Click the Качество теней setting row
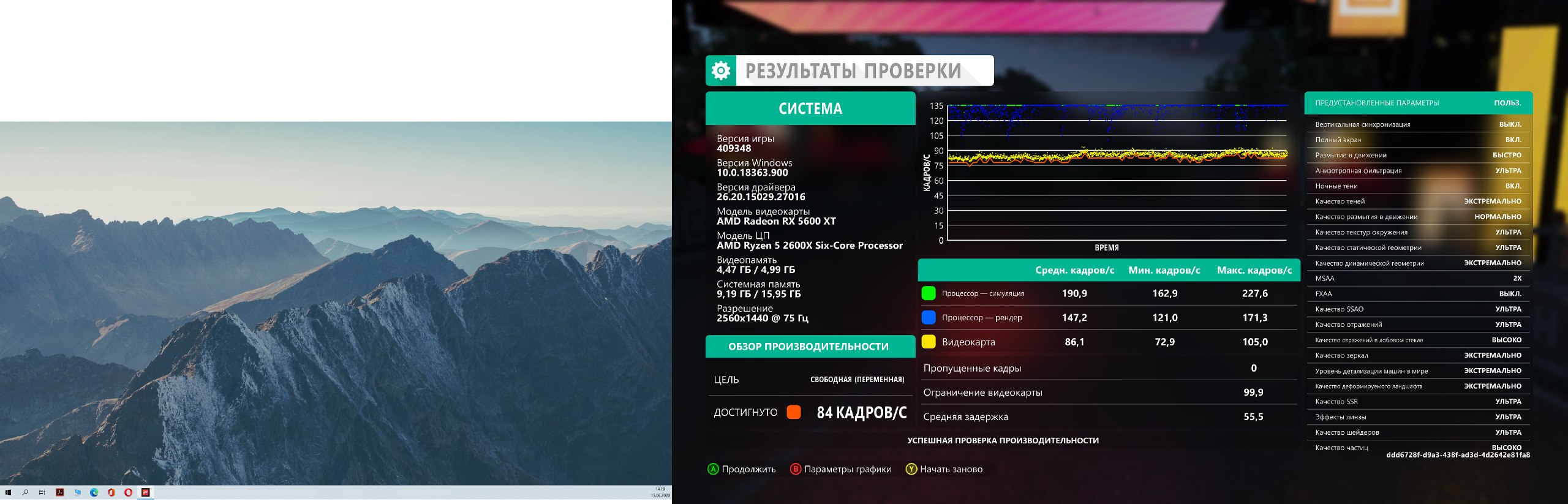 click(x=1419, y=201)
